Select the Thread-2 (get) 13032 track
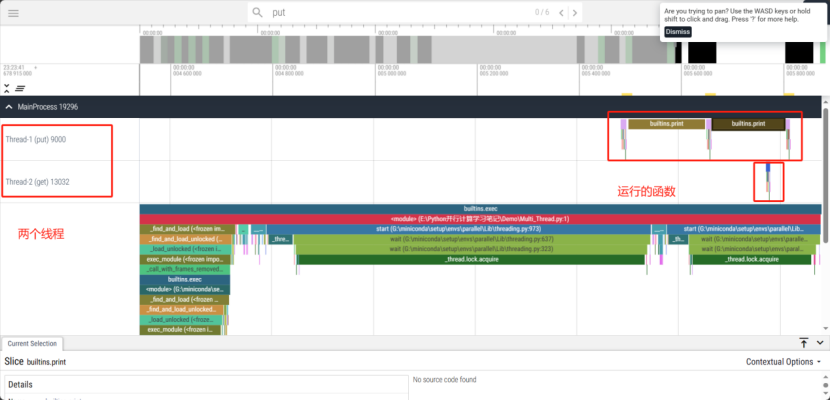 [37, 182]
